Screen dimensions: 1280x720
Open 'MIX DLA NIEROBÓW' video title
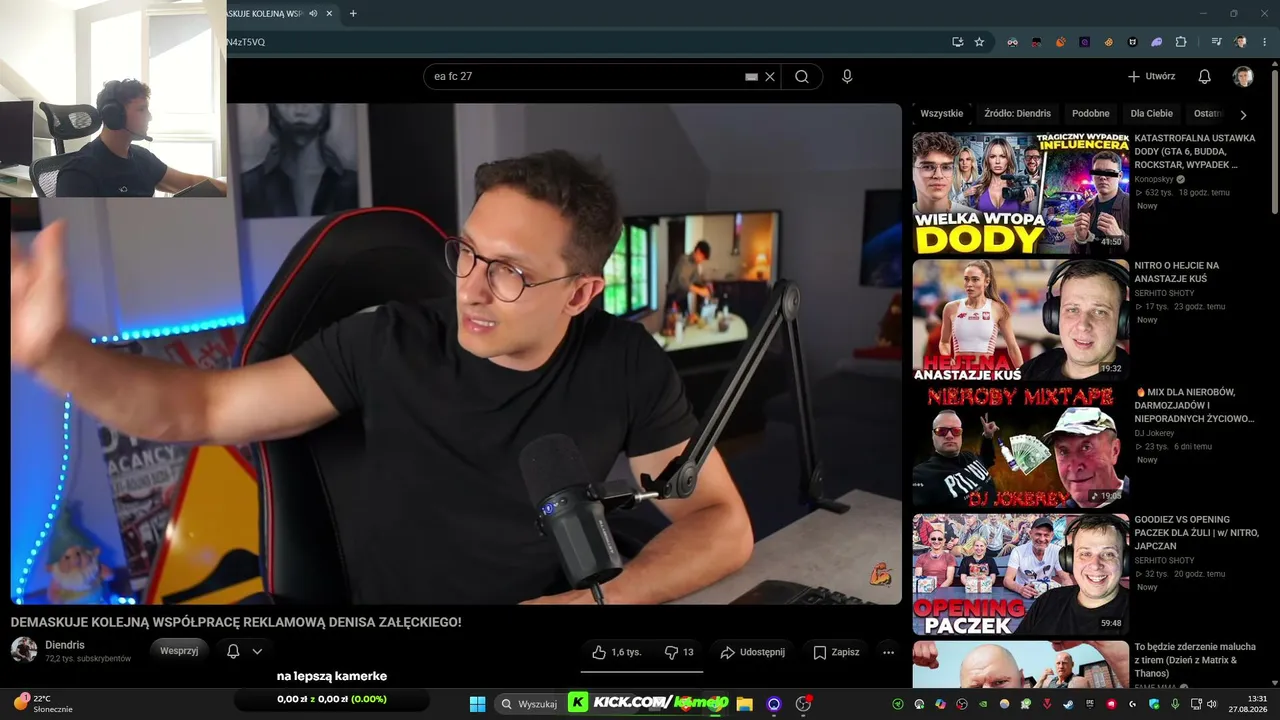pyautogui.click(x=1194, y=405)
